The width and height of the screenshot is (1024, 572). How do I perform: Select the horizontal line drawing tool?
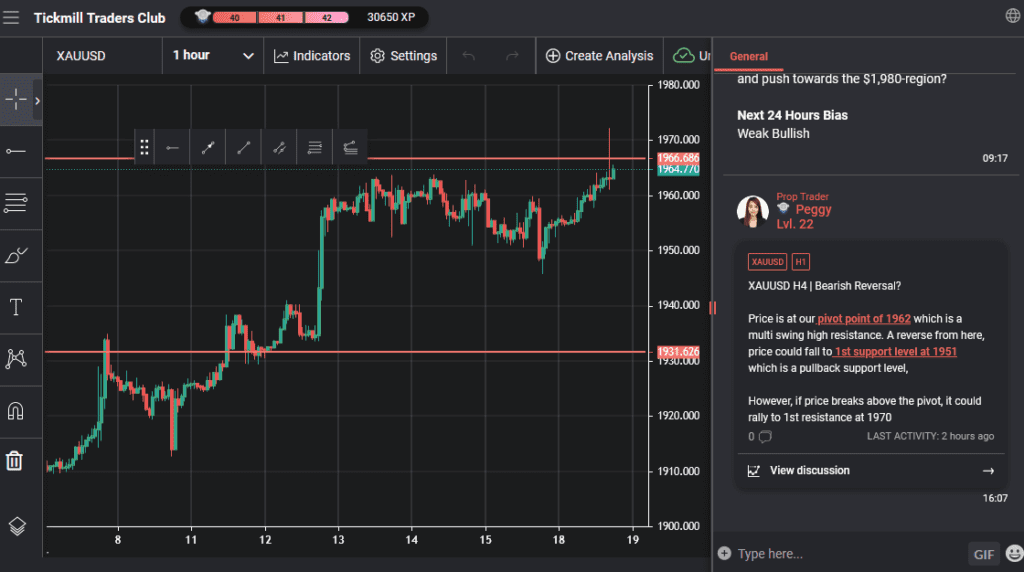tap(16, 151)
